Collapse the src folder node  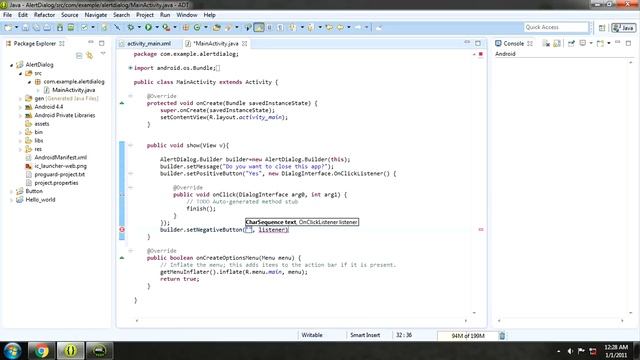20,73
